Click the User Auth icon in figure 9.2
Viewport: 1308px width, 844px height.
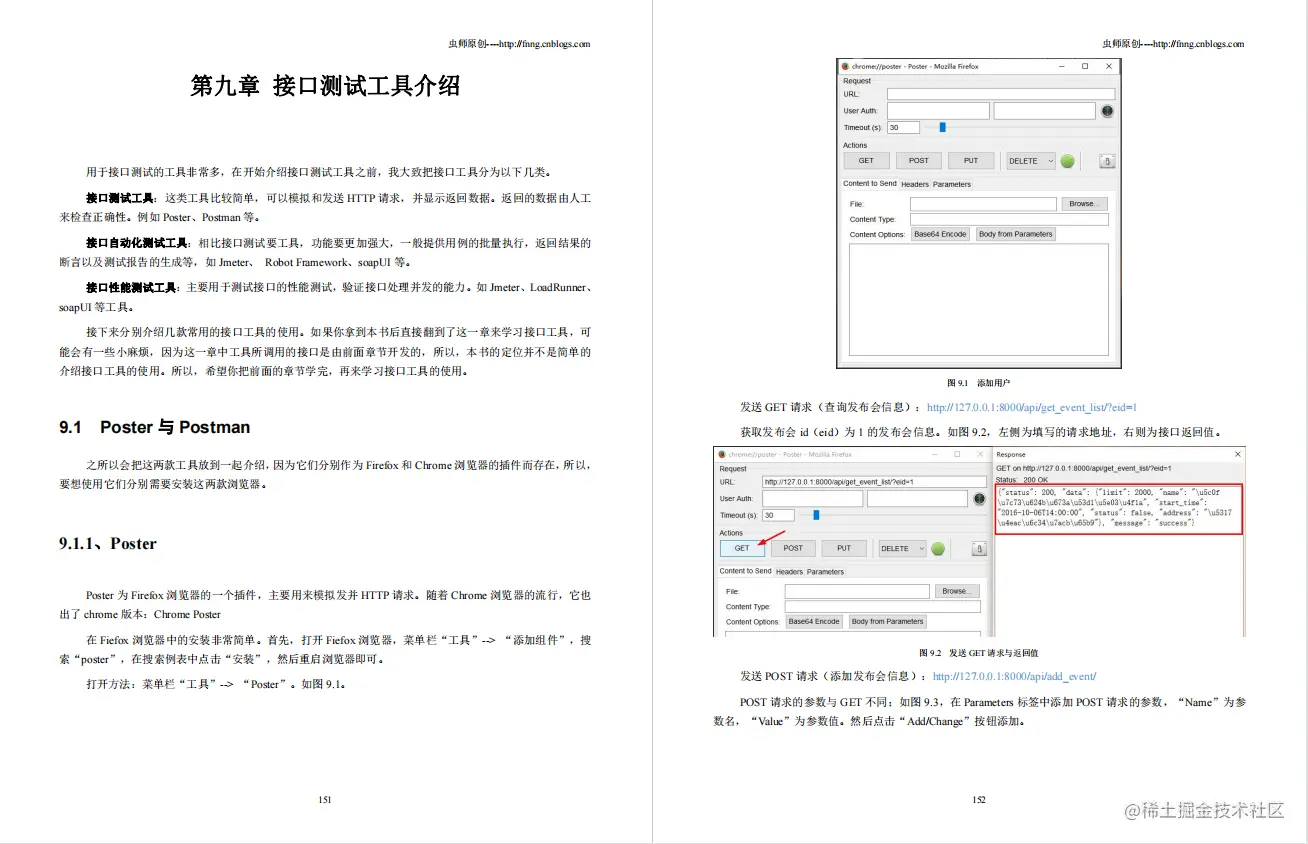pyautogui.click(x=979, y=499)
